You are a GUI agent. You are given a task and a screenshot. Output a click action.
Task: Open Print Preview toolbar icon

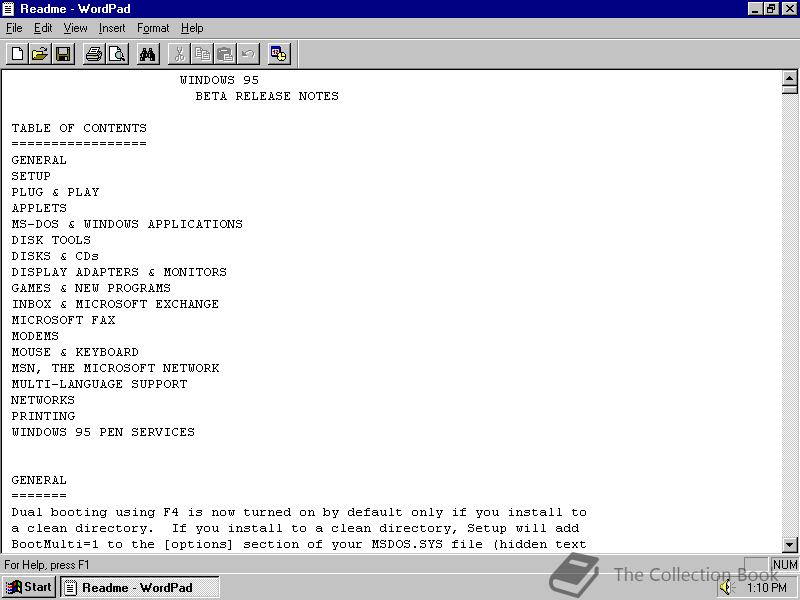pyautogui.click(x=117, y=54)
